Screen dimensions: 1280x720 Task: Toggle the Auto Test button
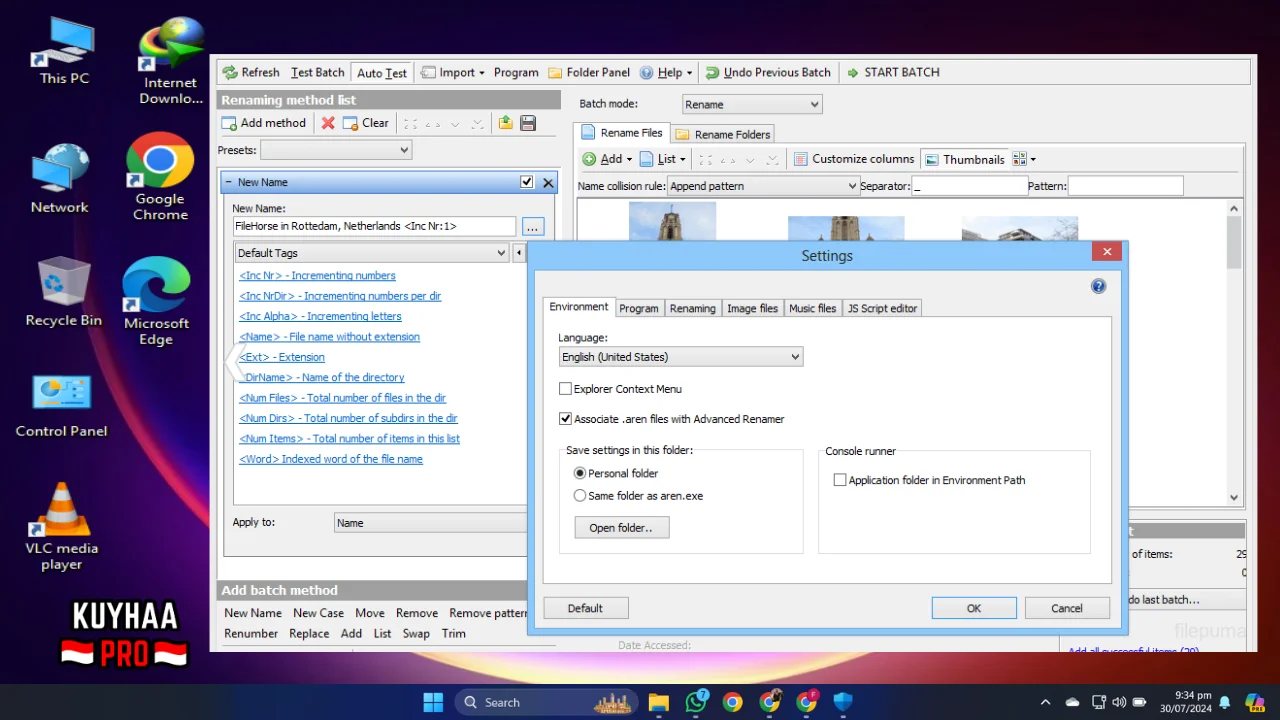(382, 72)
